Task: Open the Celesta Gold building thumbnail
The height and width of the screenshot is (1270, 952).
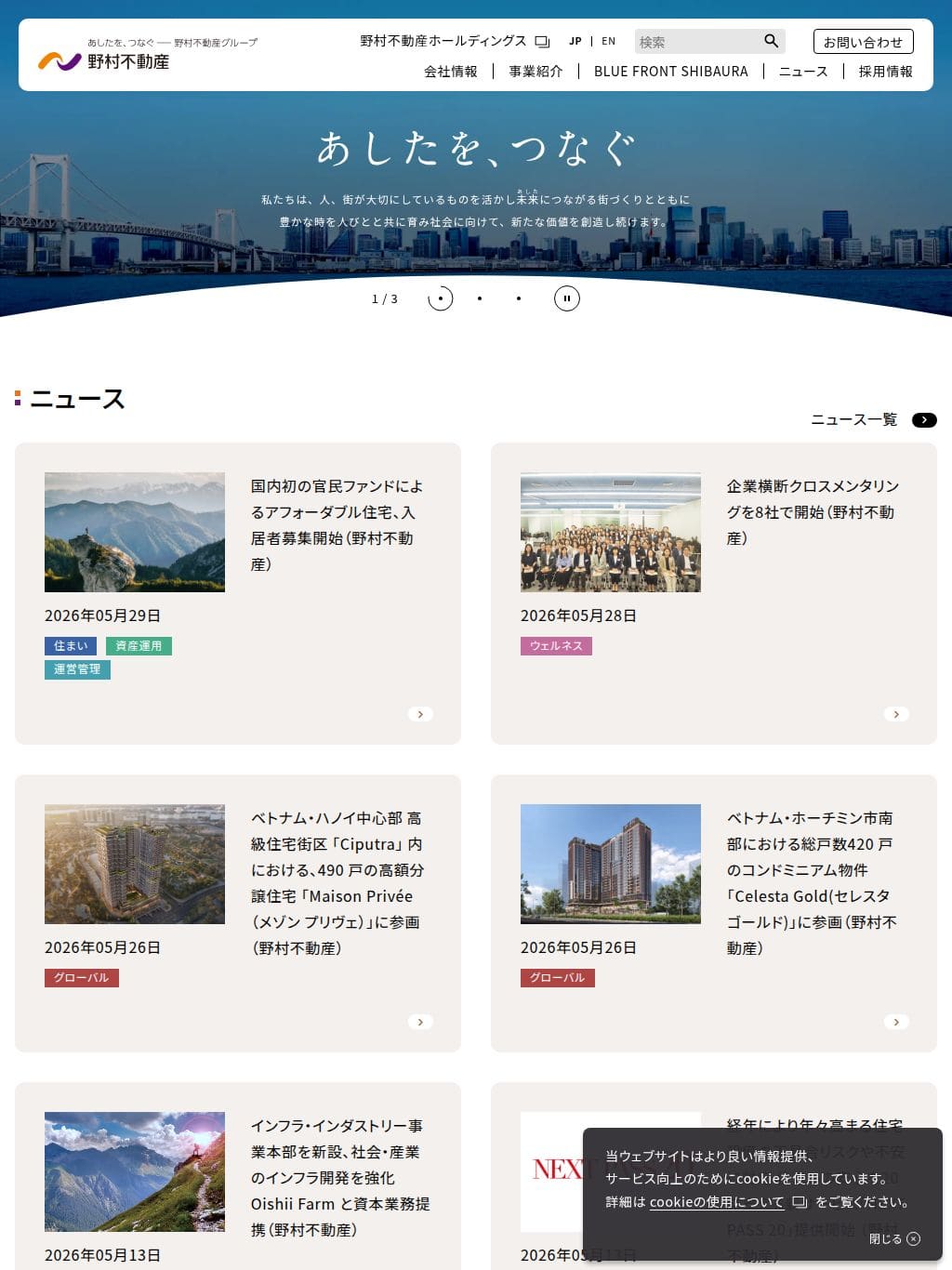Action: click(x=611, y=864)
